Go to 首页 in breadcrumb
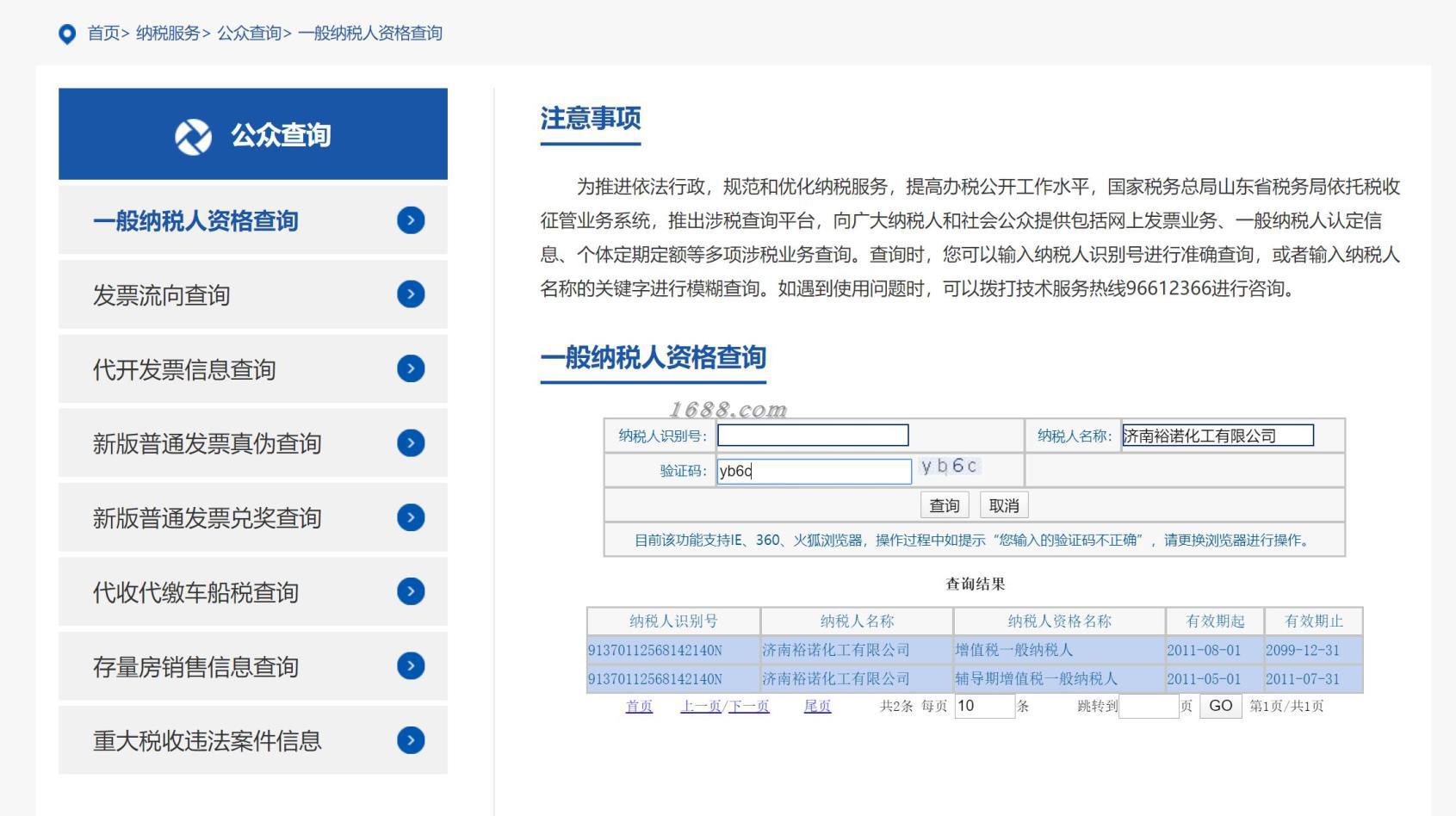Screen dimensions: 1456x816 103,33
